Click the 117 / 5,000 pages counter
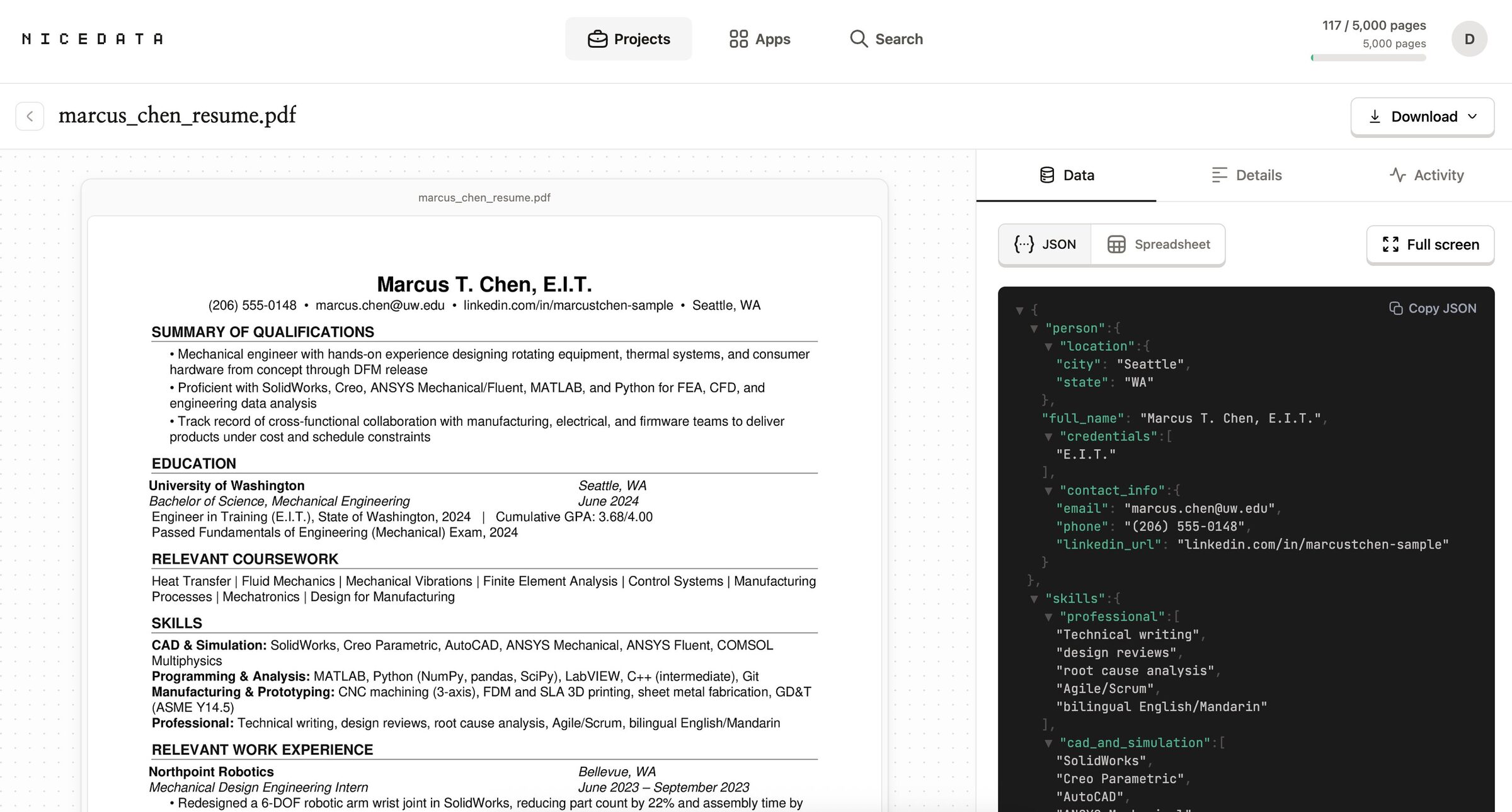 (1374, 26)
